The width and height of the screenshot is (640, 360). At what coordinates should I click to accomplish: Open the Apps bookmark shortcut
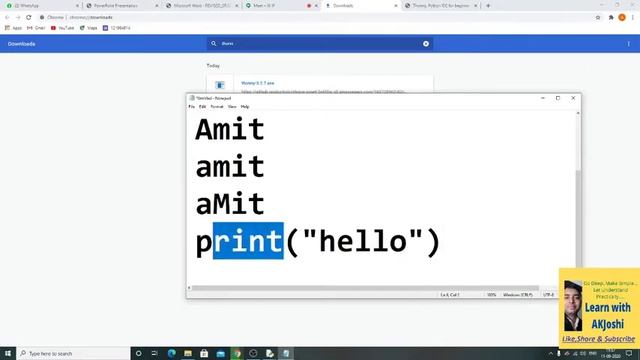click(13, 28)
